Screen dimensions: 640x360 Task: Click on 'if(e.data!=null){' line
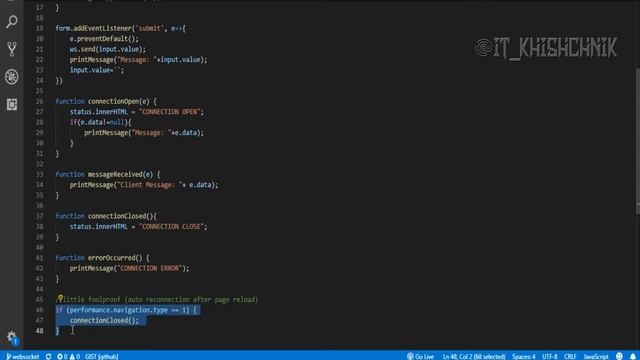100,122
